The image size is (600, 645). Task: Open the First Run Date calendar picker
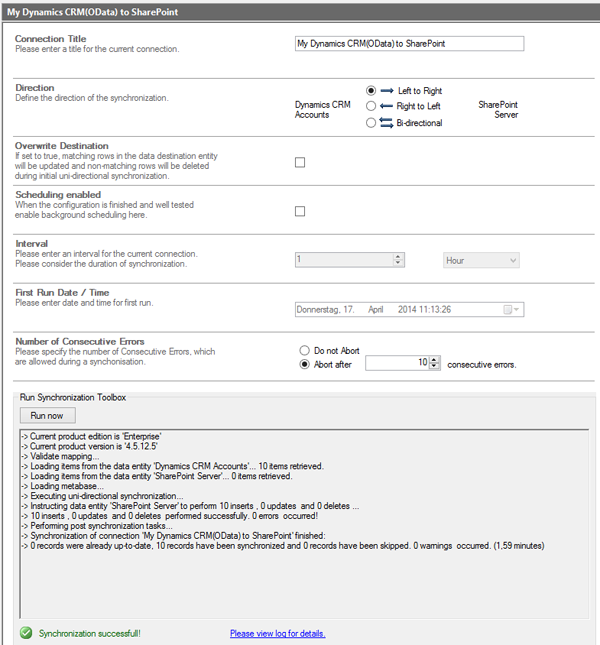[x=509, y=309]
